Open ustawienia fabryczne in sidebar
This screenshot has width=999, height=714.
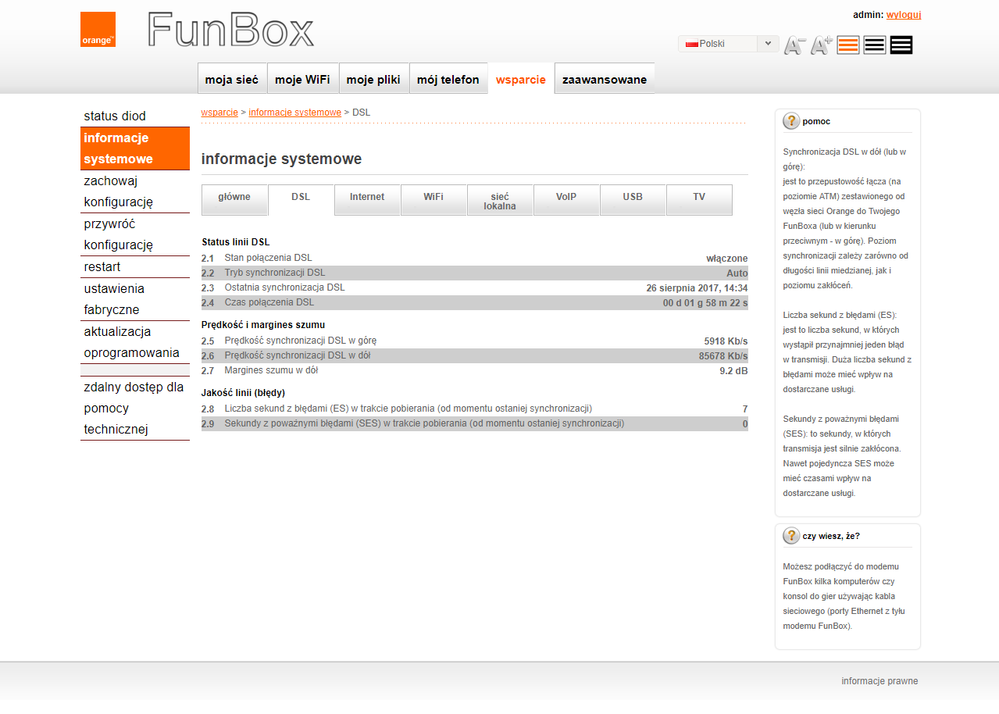click(112, 299)
